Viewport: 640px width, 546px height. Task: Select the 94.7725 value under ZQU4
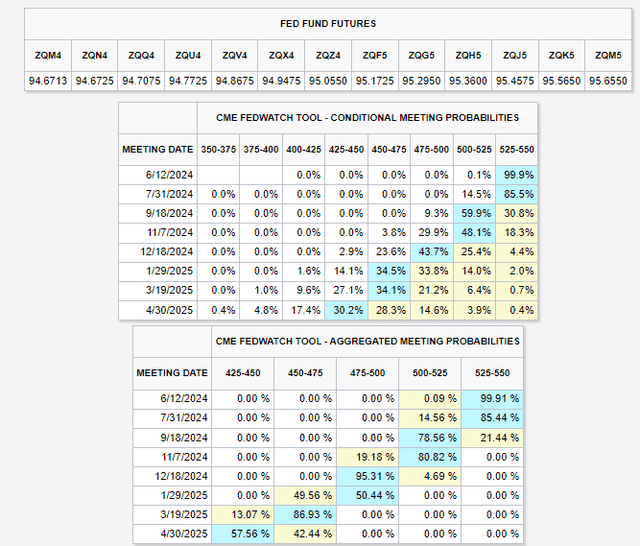tap(188, 81)
